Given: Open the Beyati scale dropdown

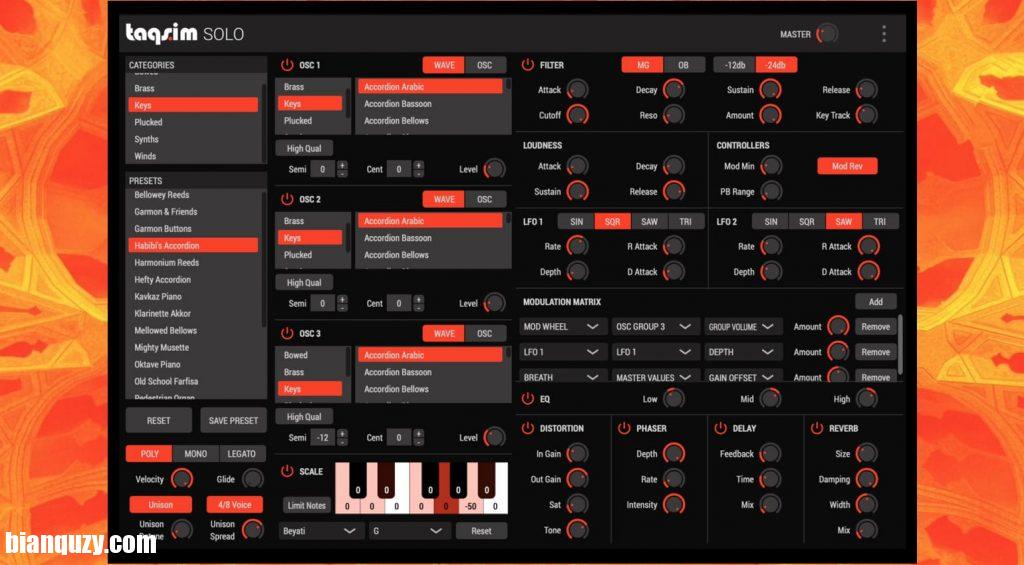Looking at the screenshot, I should click(320, 531).
